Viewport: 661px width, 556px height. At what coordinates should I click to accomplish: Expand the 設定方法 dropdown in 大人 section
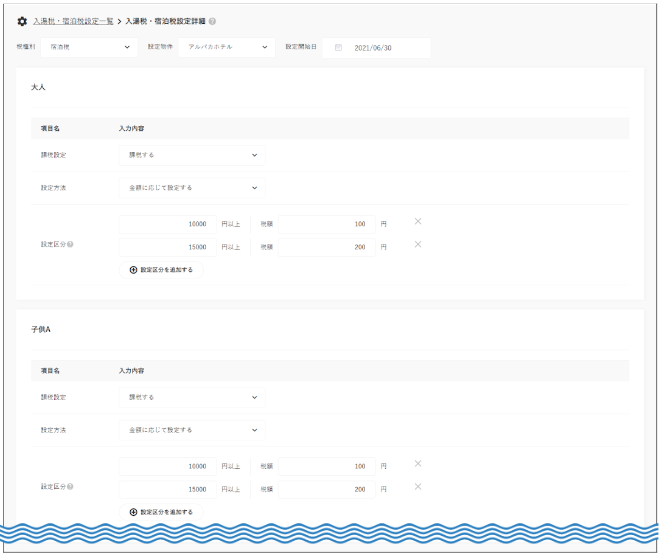coord(190,187)
